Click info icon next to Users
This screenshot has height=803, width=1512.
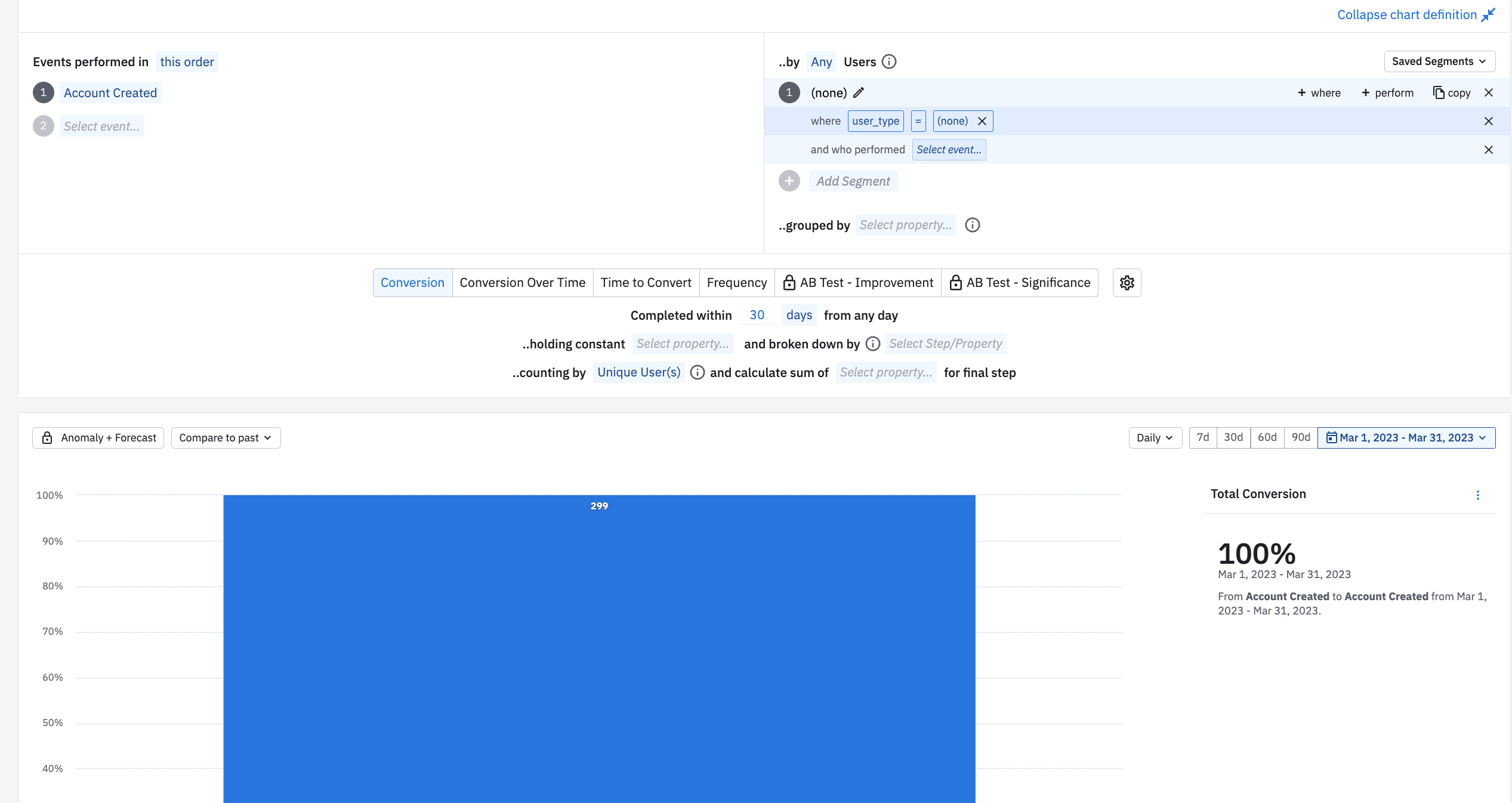click(889, 61)
